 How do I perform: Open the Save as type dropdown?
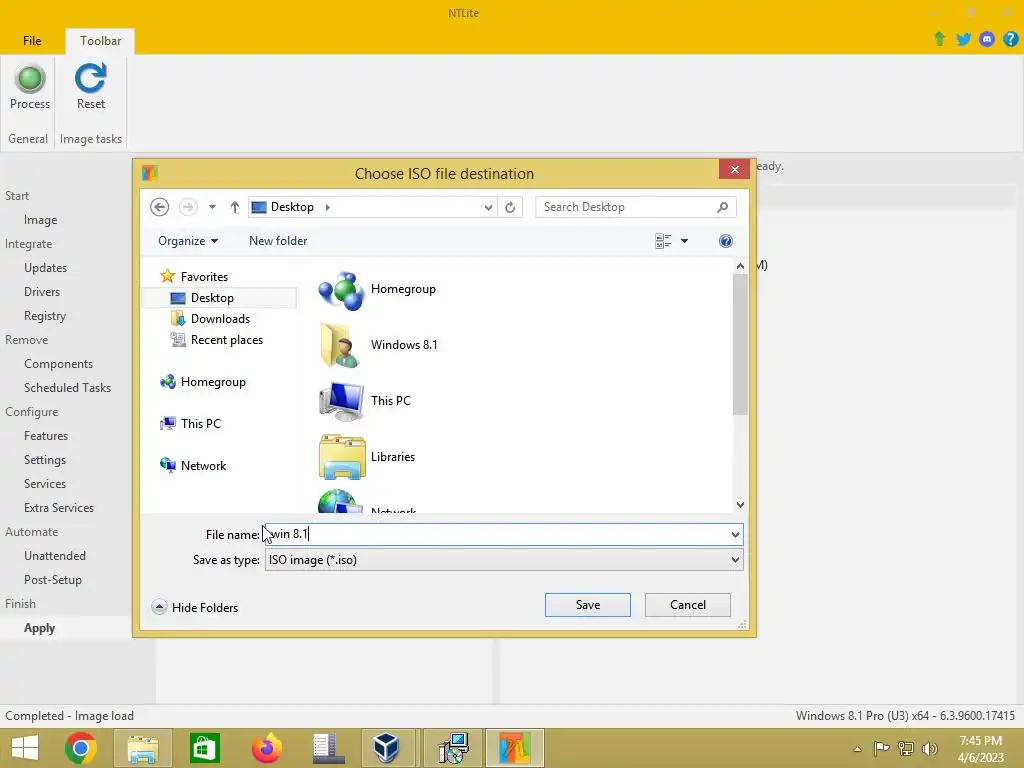point(735,560)
